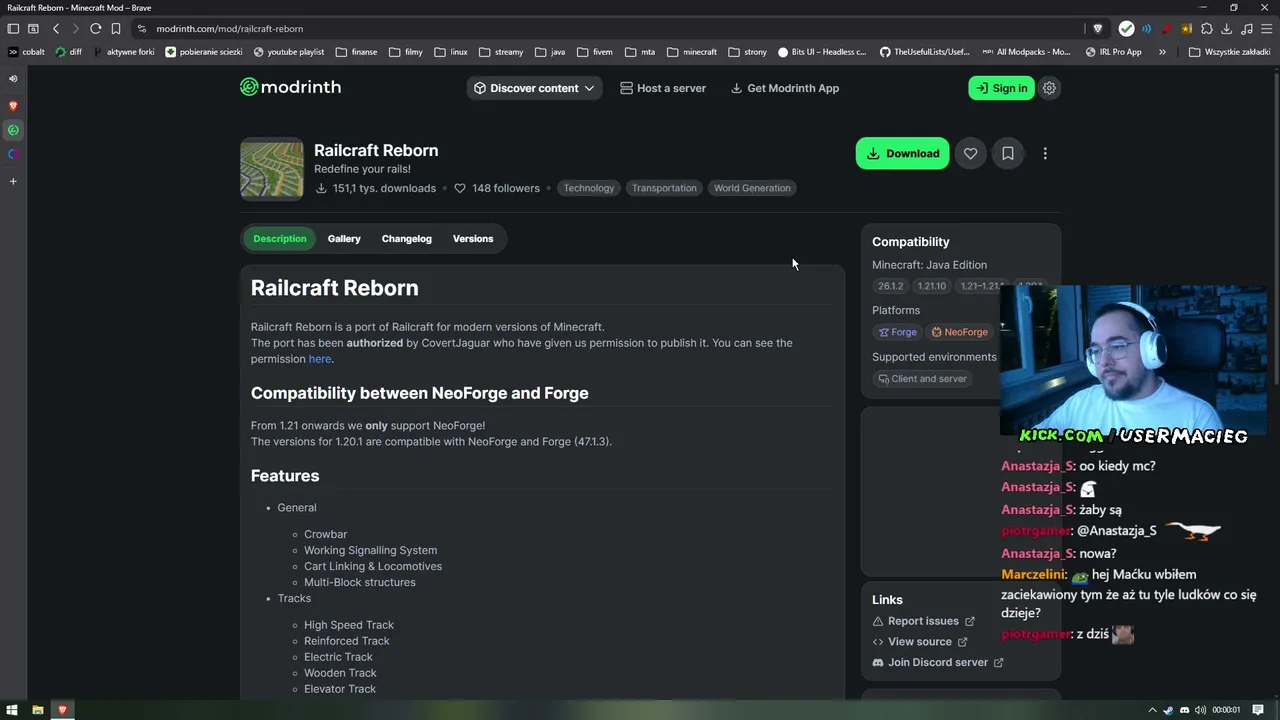The width and height of the screenshot is (1280, 720).
Task: Expand the strony bookmark folder
Action: click(748, 52)
